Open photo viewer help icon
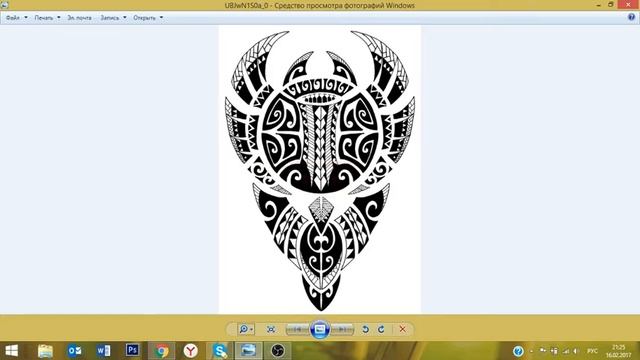This screenshot has width=640, height=360. [631, 17]
